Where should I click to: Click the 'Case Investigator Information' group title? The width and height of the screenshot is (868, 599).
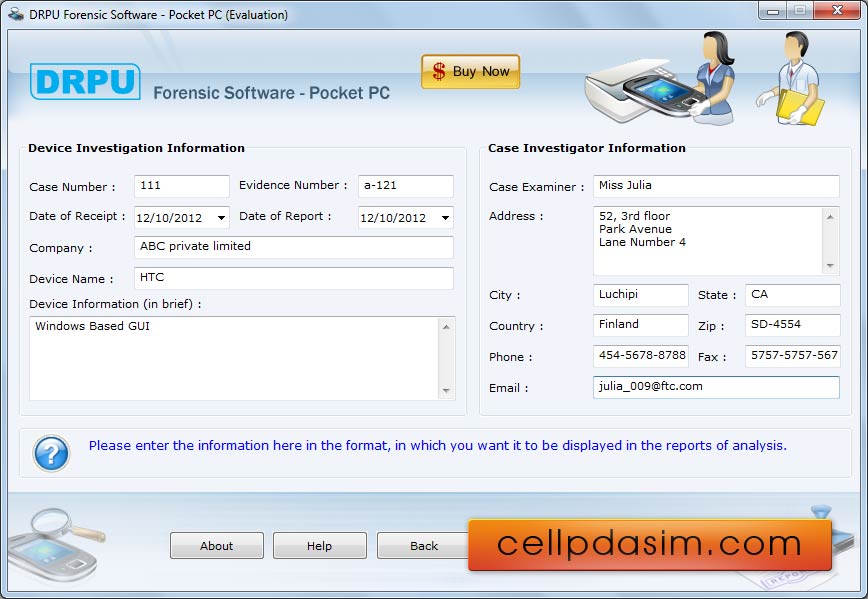(x=587, y=148)
